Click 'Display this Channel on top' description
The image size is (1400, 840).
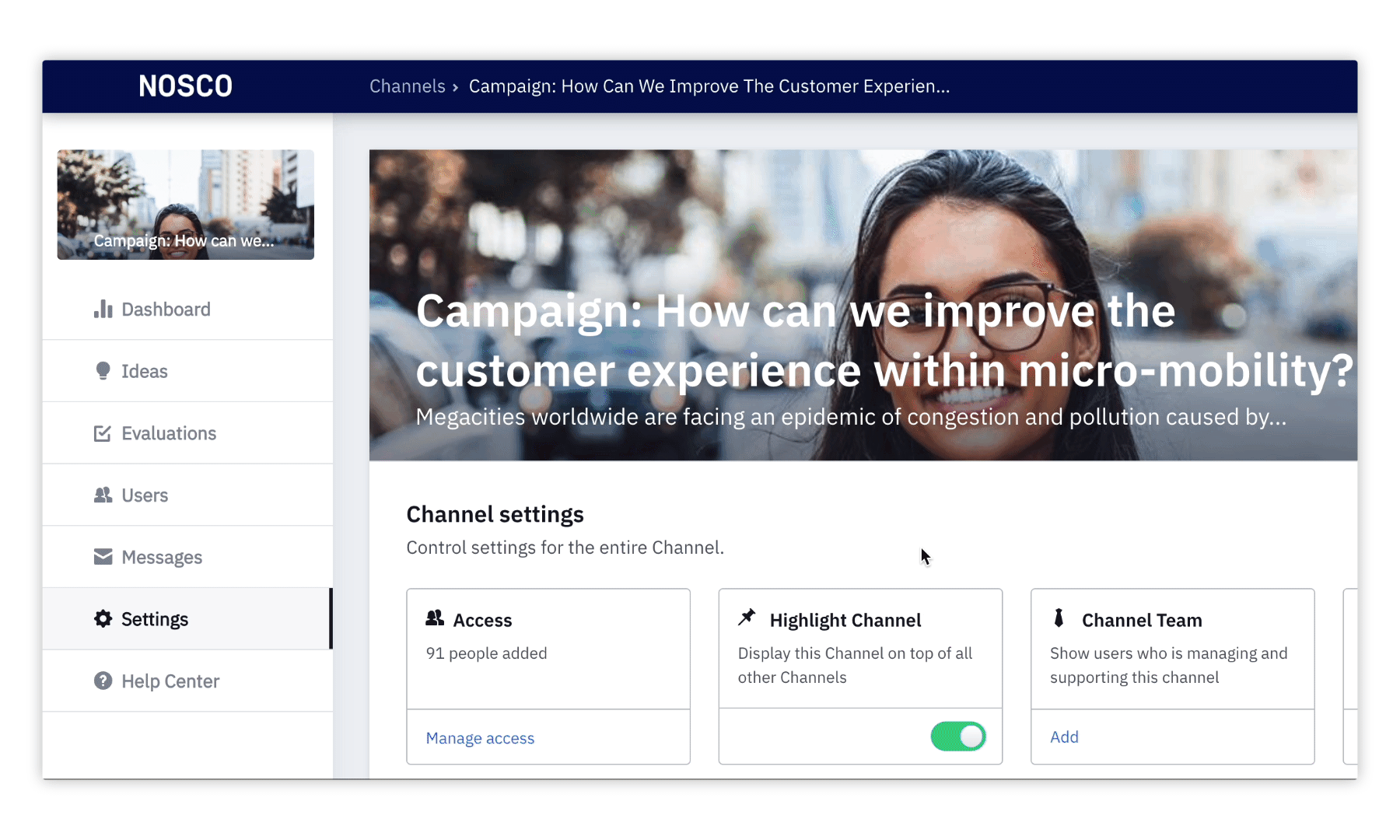click(855, 665)
